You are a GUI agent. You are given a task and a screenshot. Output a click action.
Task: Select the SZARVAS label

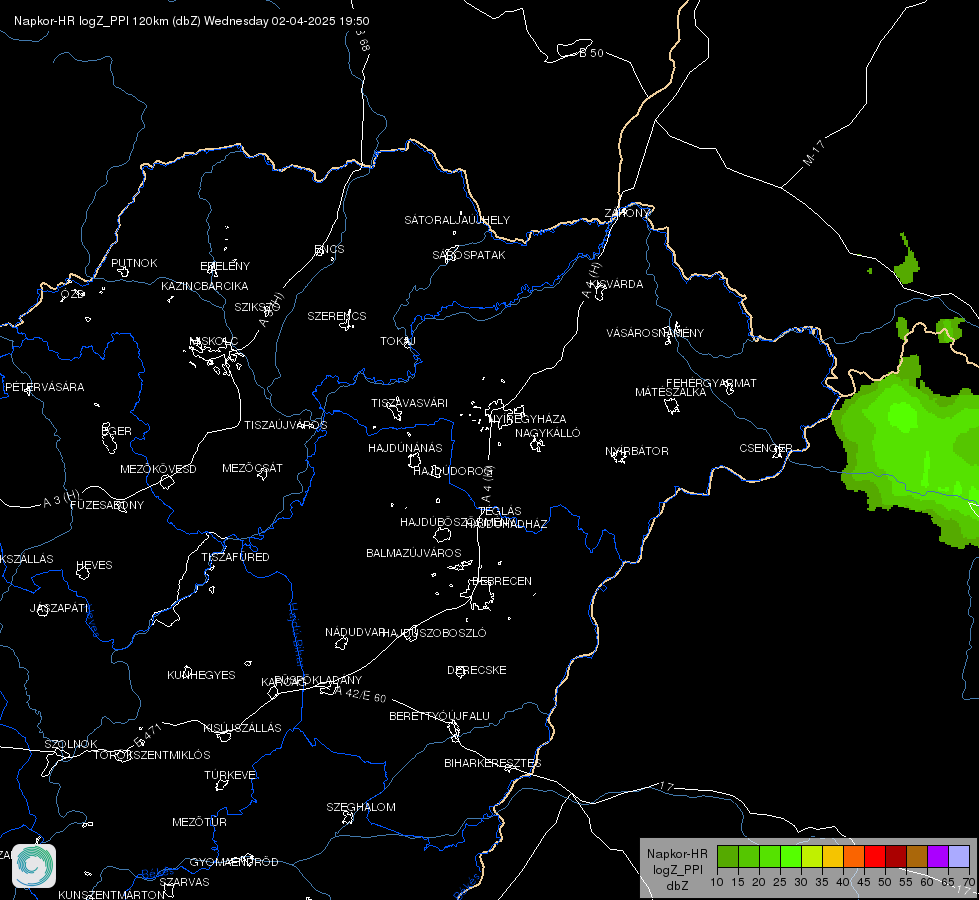tap(184, 882)
